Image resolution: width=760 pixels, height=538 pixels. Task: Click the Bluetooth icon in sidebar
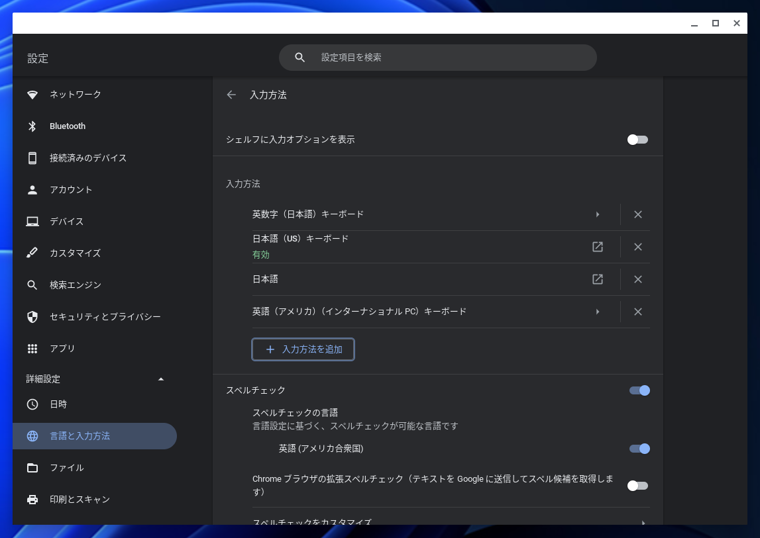coord(32,126)
